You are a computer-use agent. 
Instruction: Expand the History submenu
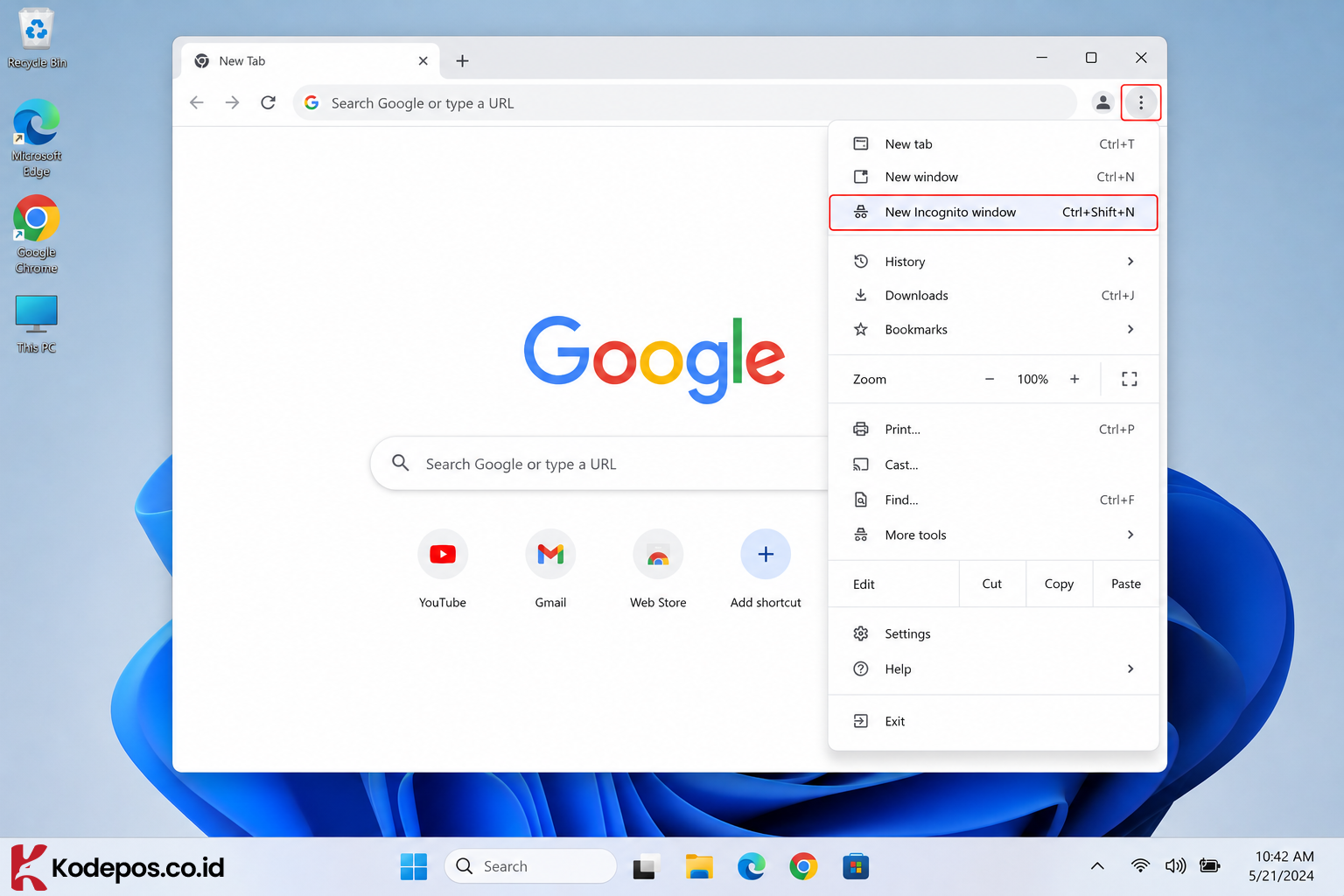[x=993, y=262]
